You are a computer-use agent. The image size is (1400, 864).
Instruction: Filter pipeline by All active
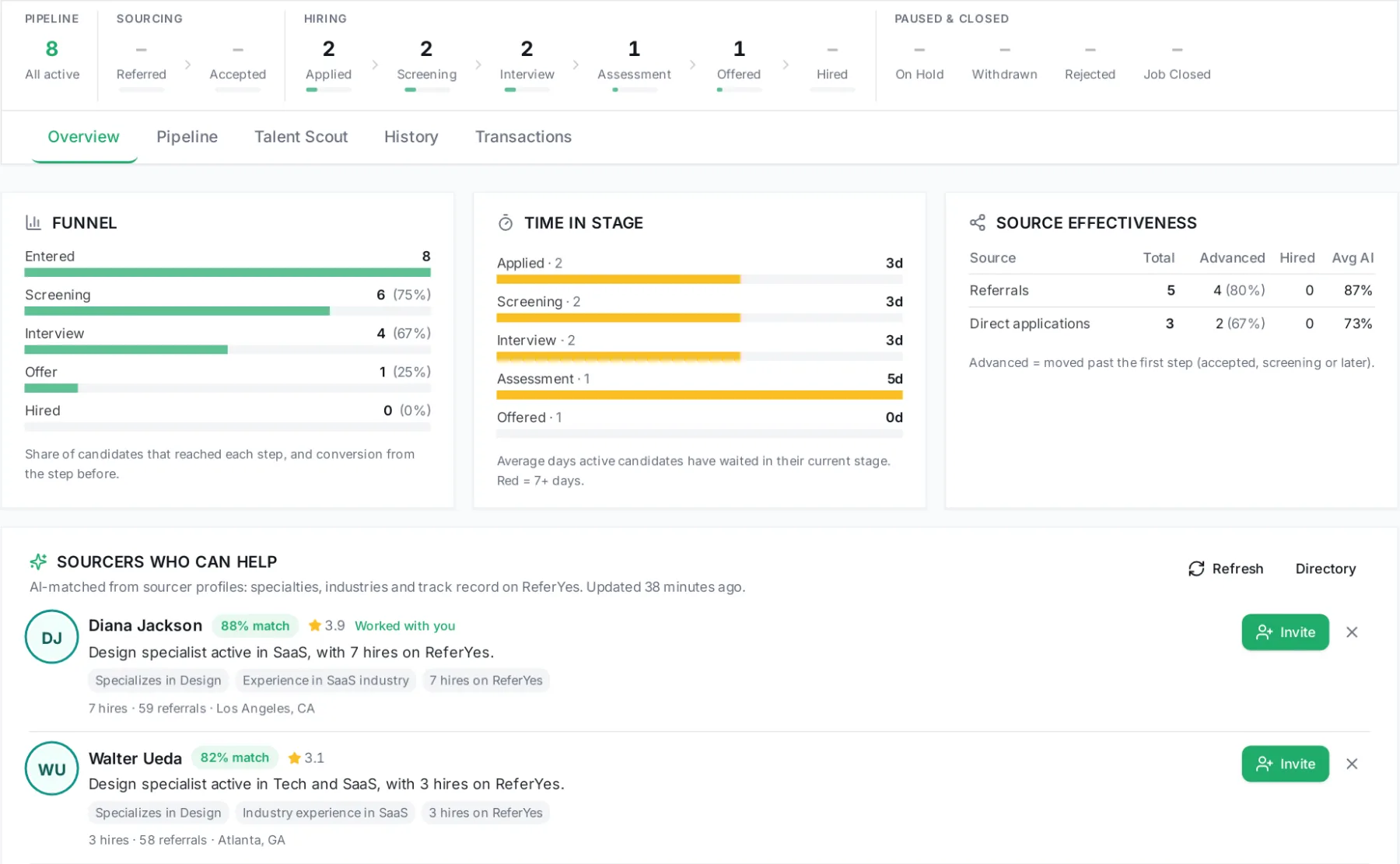coord(52,60)
